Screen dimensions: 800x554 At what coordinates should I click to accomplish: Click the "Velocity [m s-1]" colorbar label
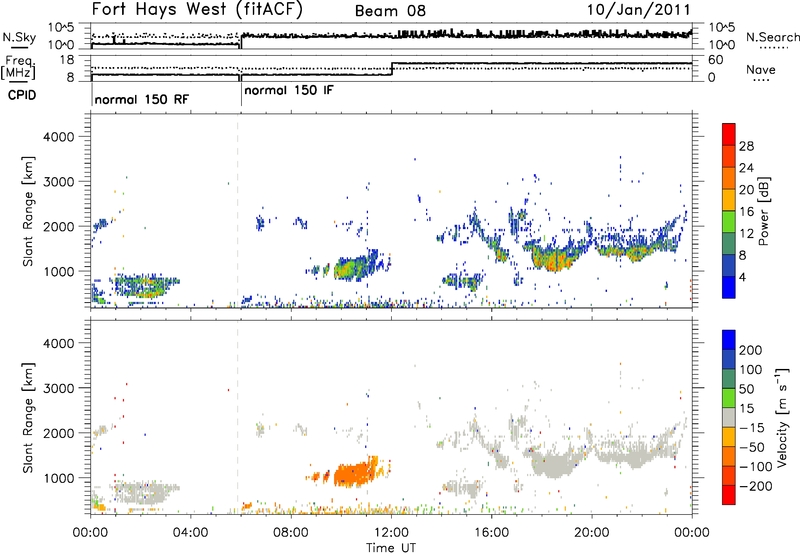[783, 417]
